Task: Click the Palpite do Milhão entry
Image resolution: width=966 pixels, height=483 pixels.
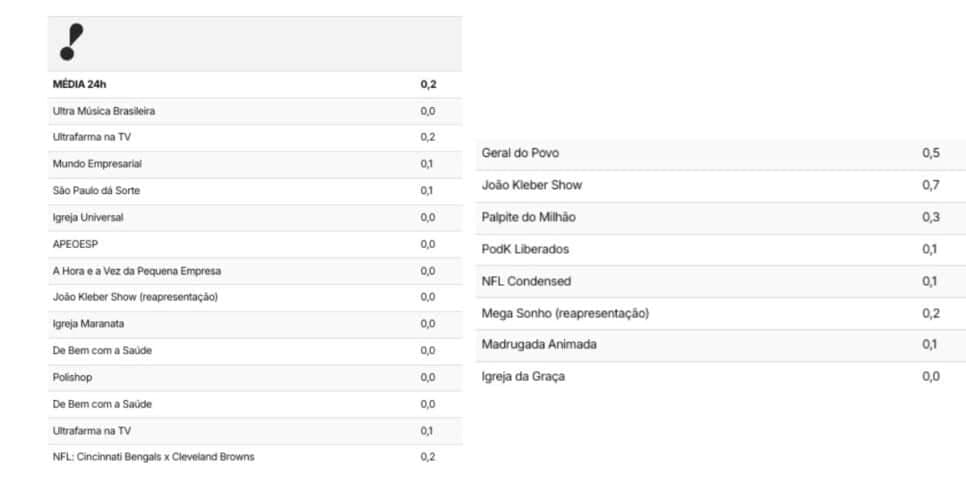Action: point(721,218)
